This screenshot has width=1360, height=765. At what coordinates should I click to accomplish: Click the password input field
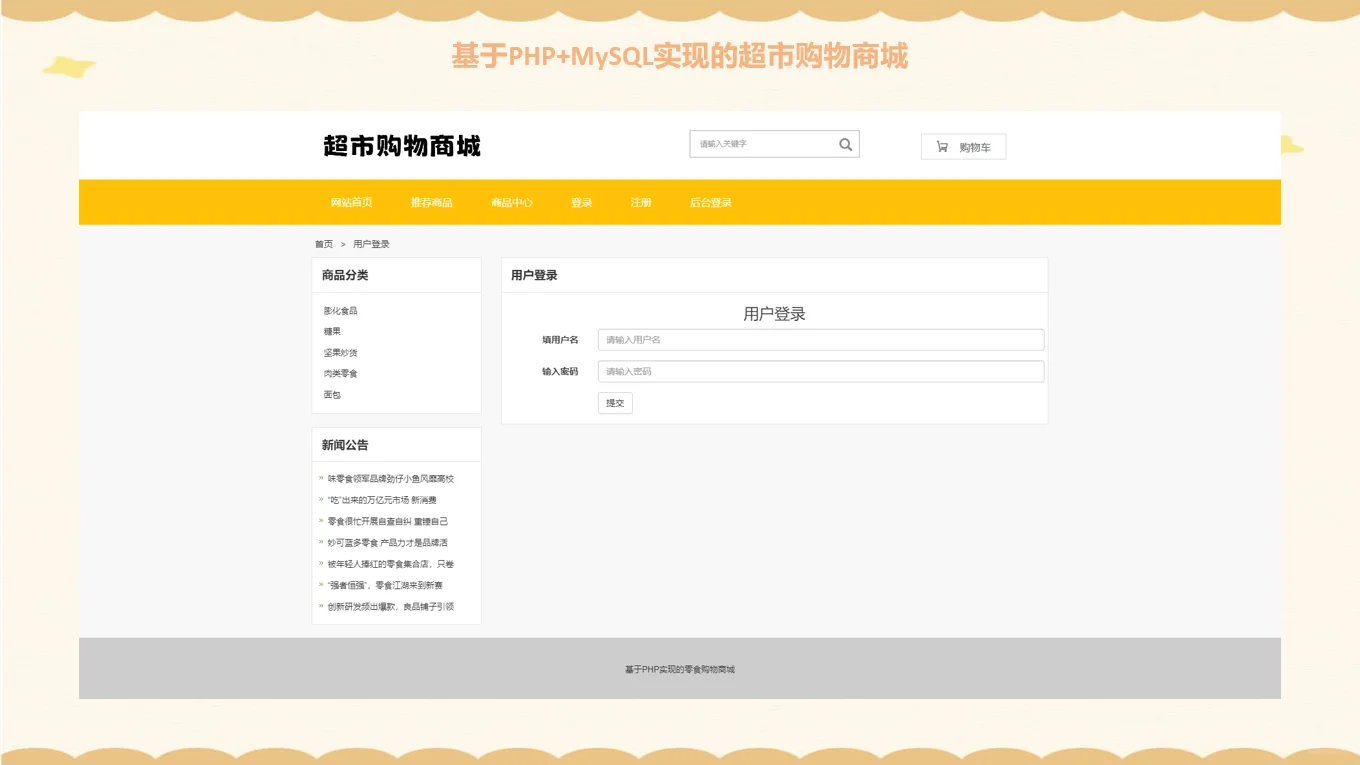[819, 371]
